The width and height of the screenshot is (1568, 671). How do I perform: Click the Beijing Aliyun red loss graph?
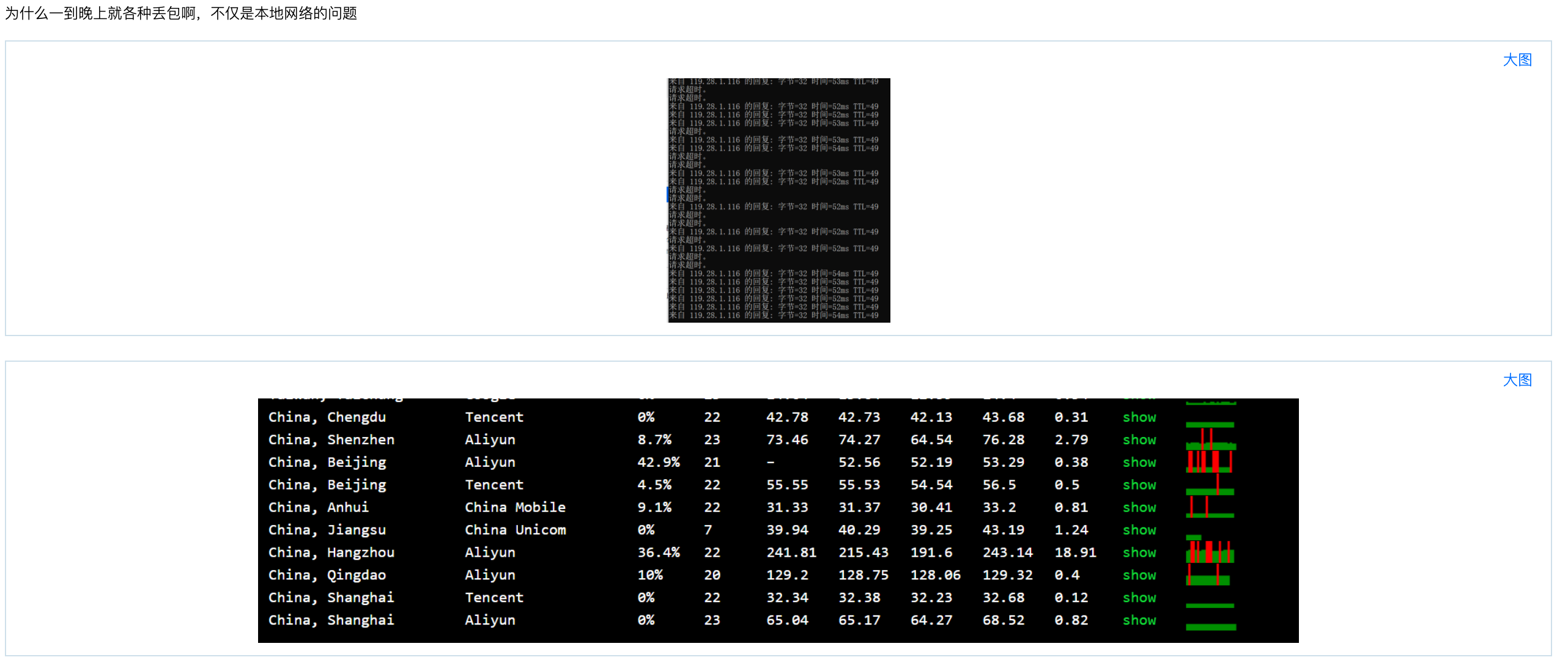point(1210,461)
